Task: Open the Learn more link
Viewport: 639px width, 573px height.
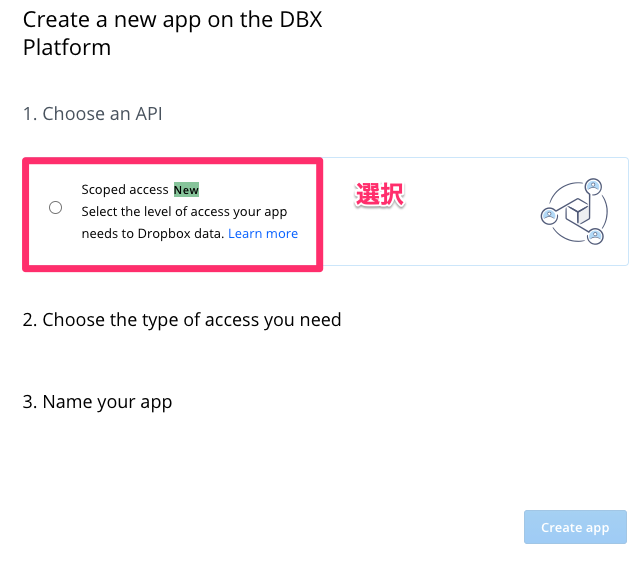Action: point(263,234)
